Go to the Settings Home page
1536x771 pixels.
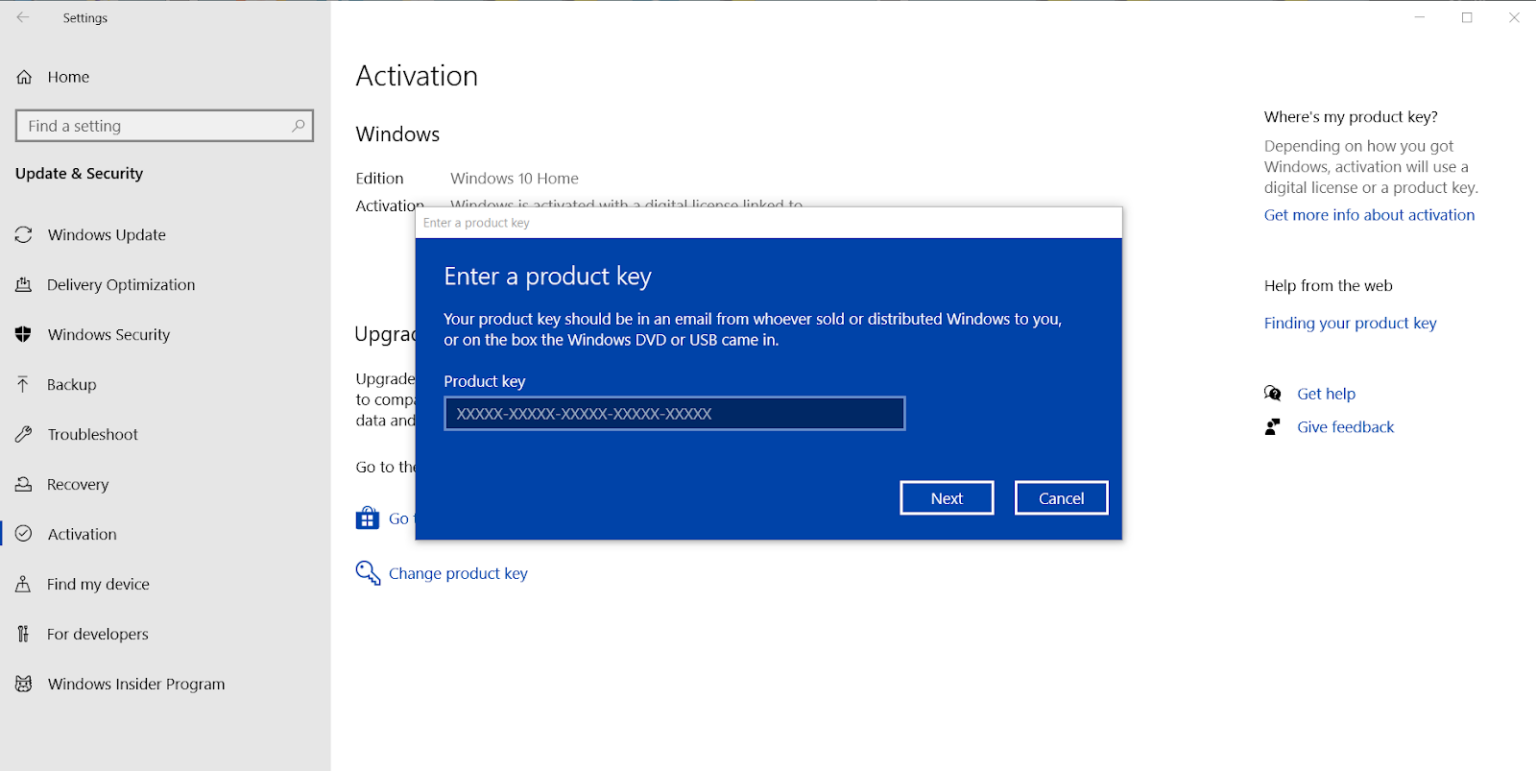pos(68,76)
